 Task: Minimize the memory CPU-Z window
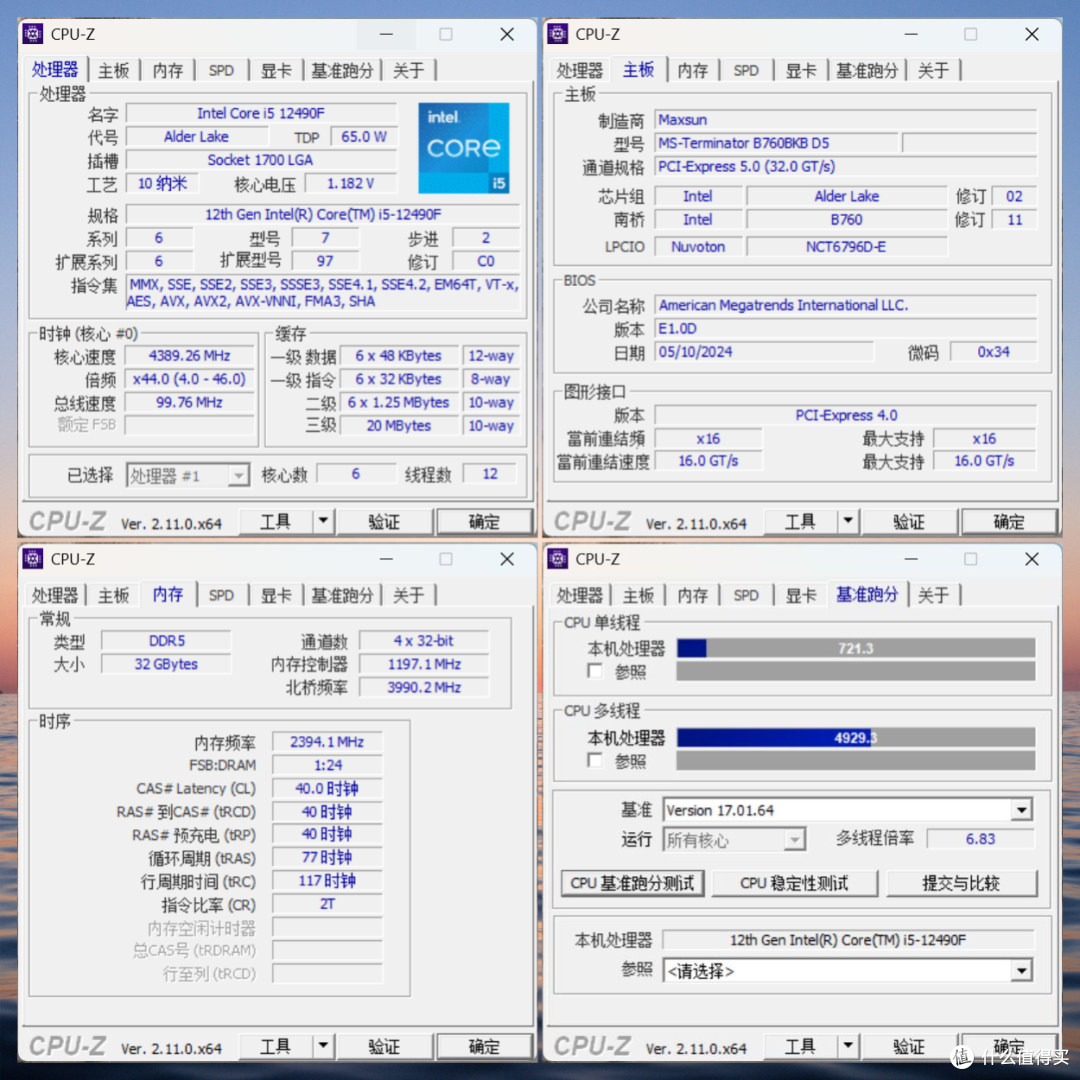(x=386, y=559)
